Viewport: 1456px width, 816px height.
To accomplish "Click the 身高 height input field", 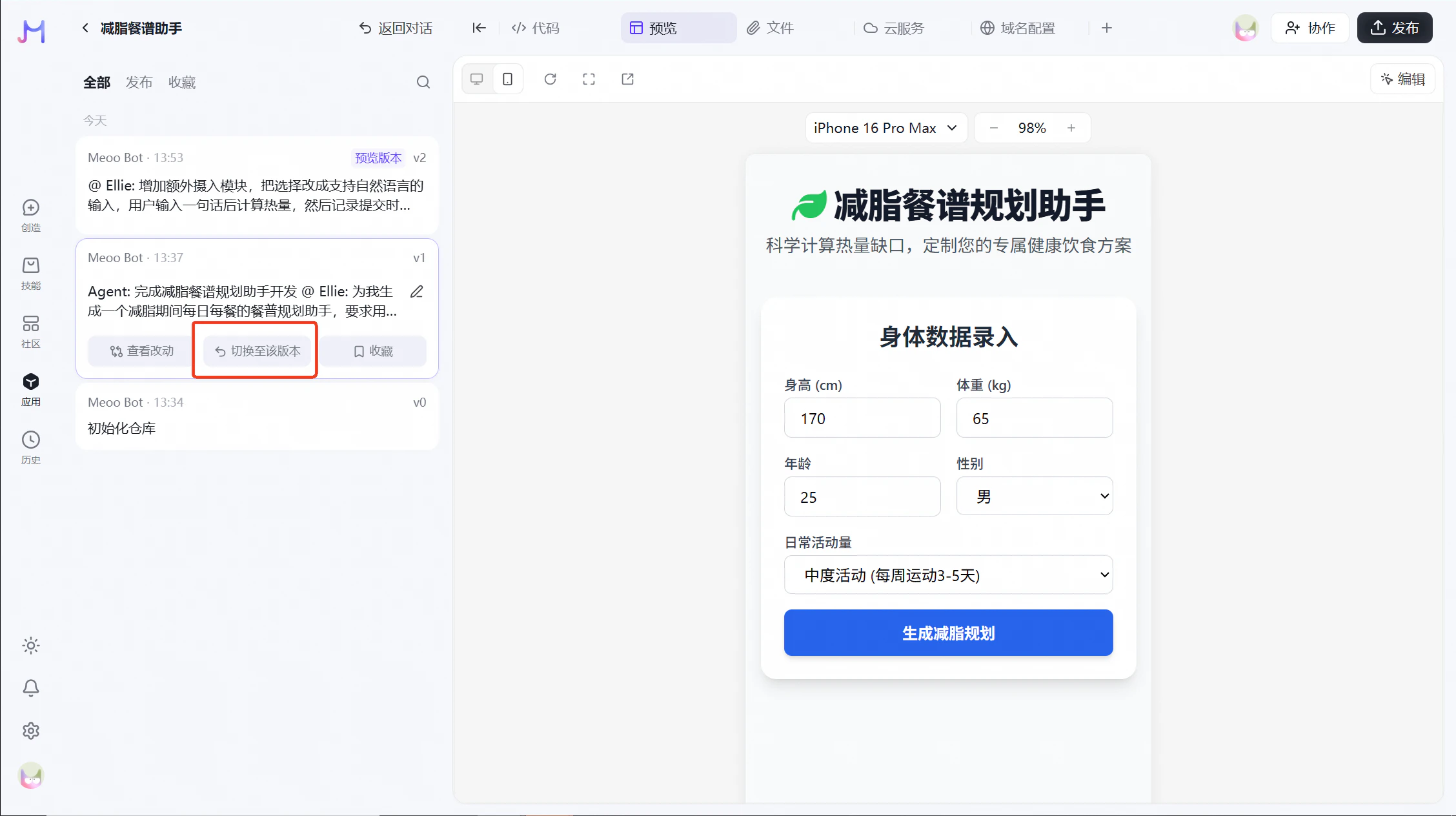I will (862, 418).
